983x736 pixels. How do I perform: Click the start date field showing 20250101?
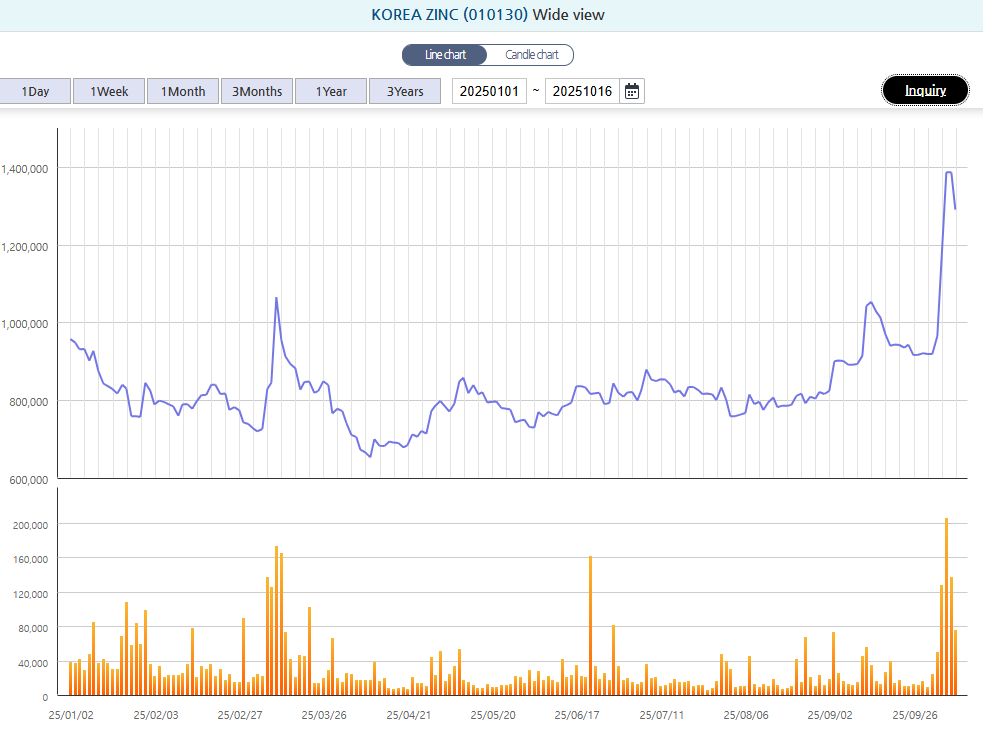pyautogui.click(x=489, y=90)
